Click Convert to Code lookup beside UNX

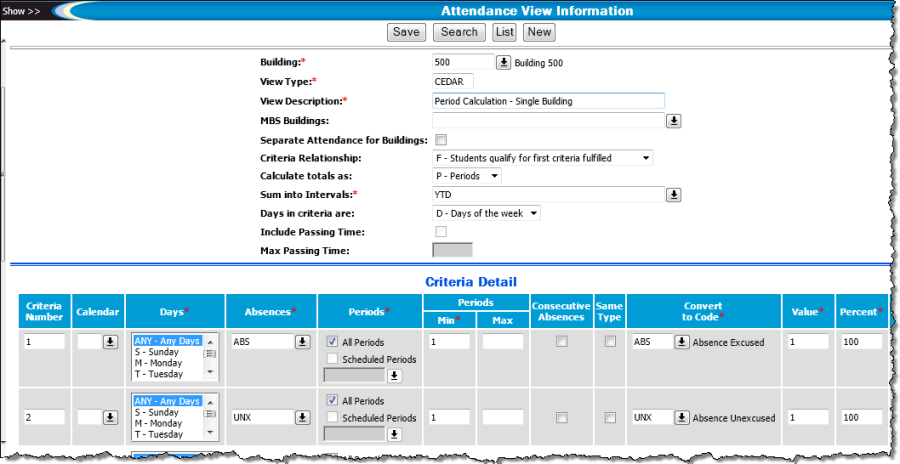tap(682, 417)
